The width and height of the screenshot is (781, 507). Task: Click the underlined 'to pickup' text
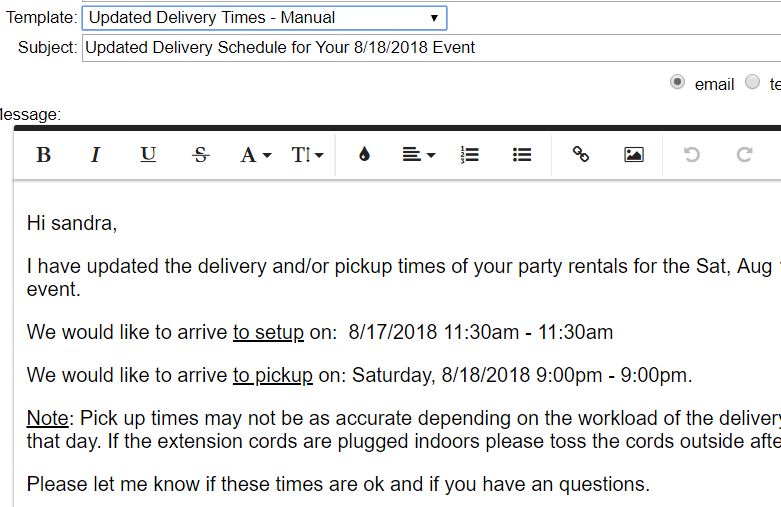click(x=273, y=376)
